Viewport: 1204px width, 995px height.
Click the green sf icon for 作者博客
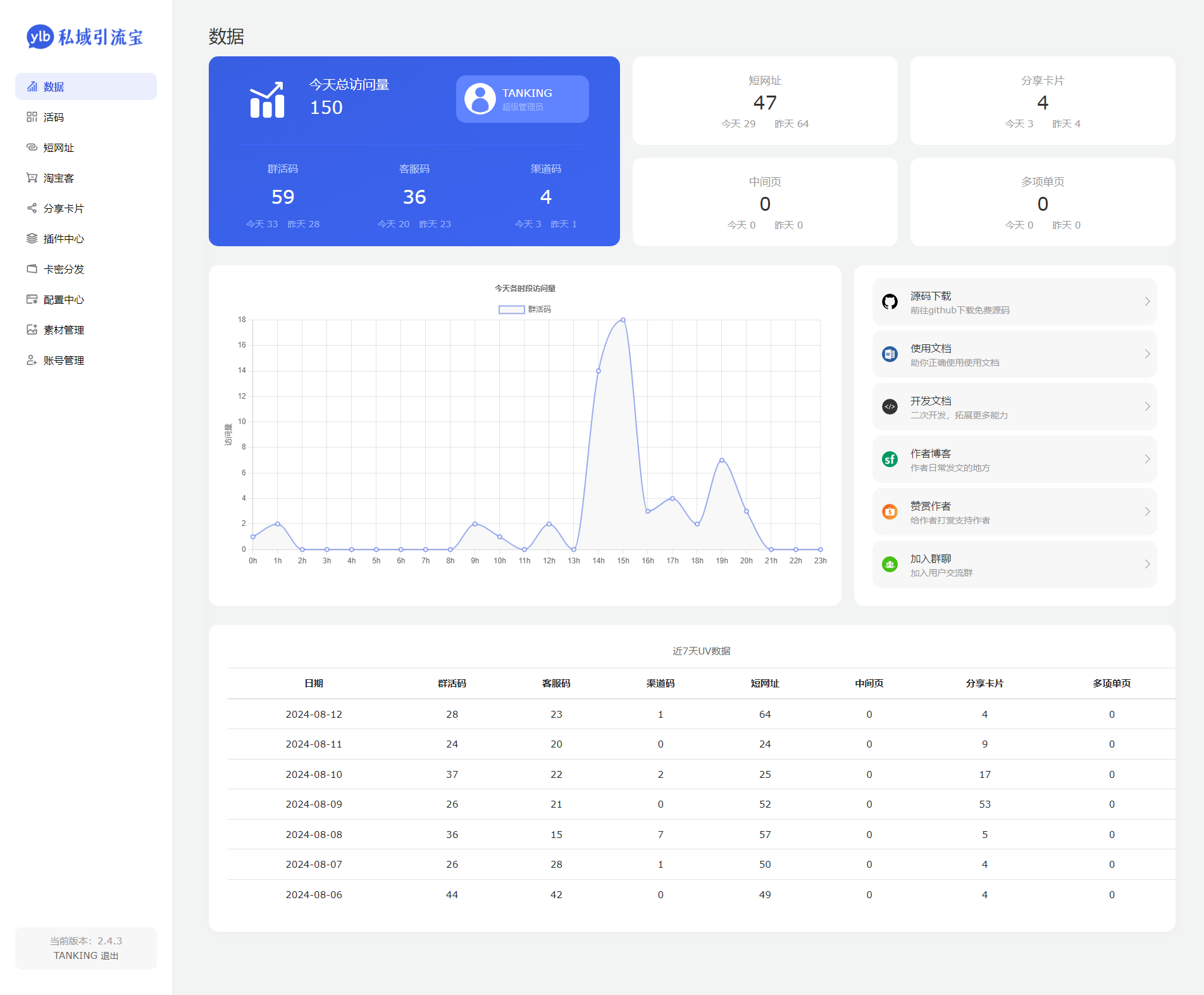coord(890,460)
